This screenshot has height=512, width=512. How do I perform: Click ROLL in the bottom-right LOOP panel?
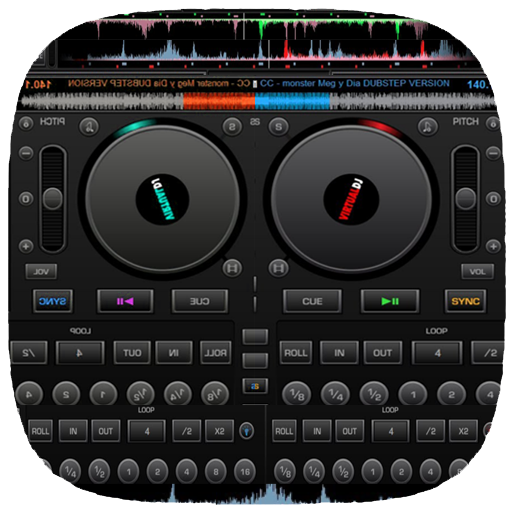click(284, 431)
